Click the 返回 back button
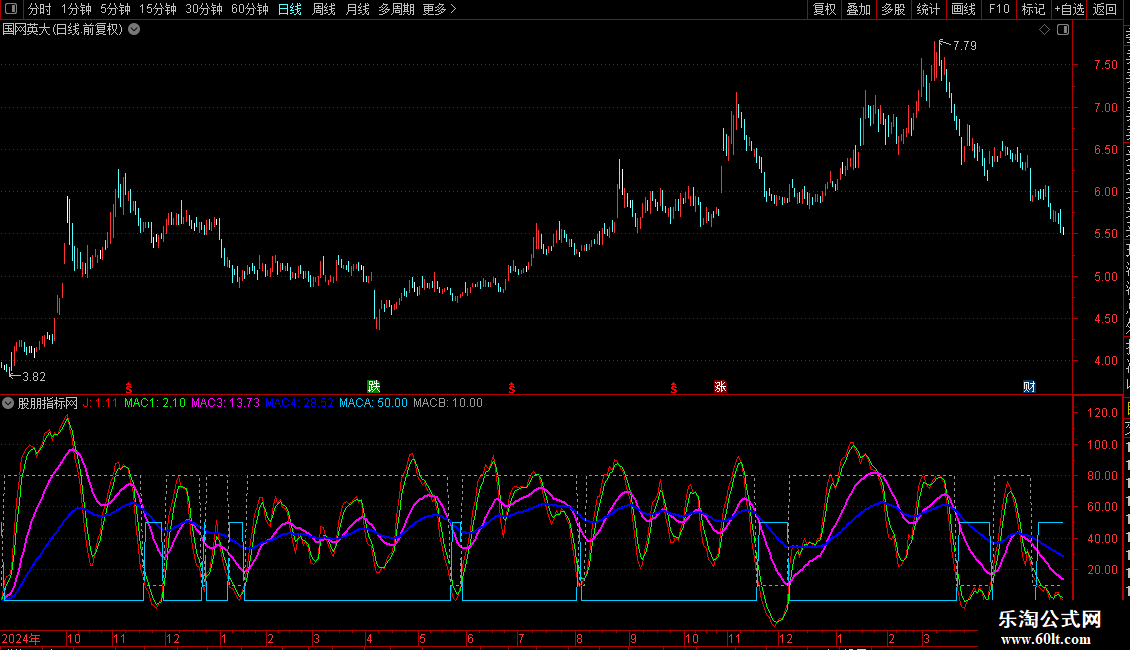This screenshot has width=1130, height=650. pyautogui.click(x=1105, y=9)
